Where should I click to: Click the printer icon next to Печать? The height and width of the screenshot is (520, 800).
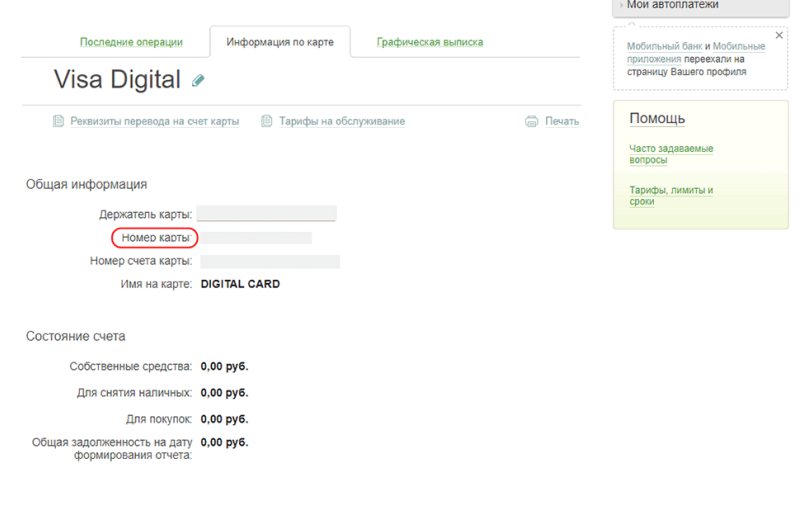pyautogui.click(x=532, y=122)
